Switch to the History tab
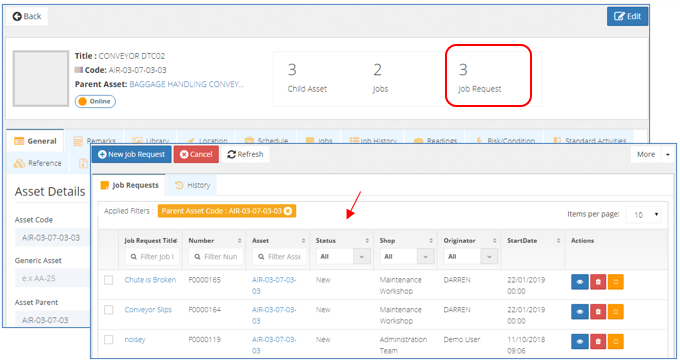 point(193,185)
